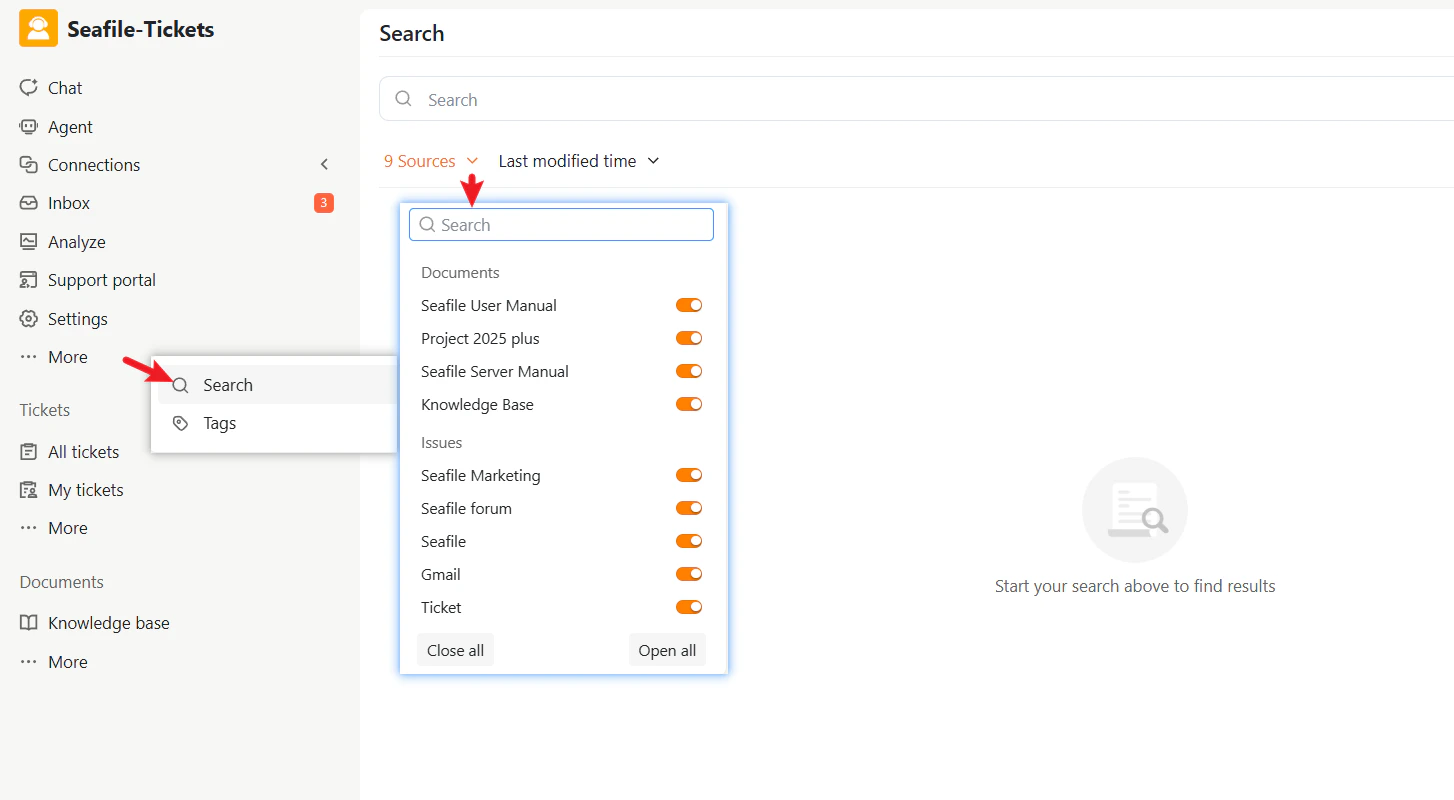Click the Open all button

click(667, 650)
